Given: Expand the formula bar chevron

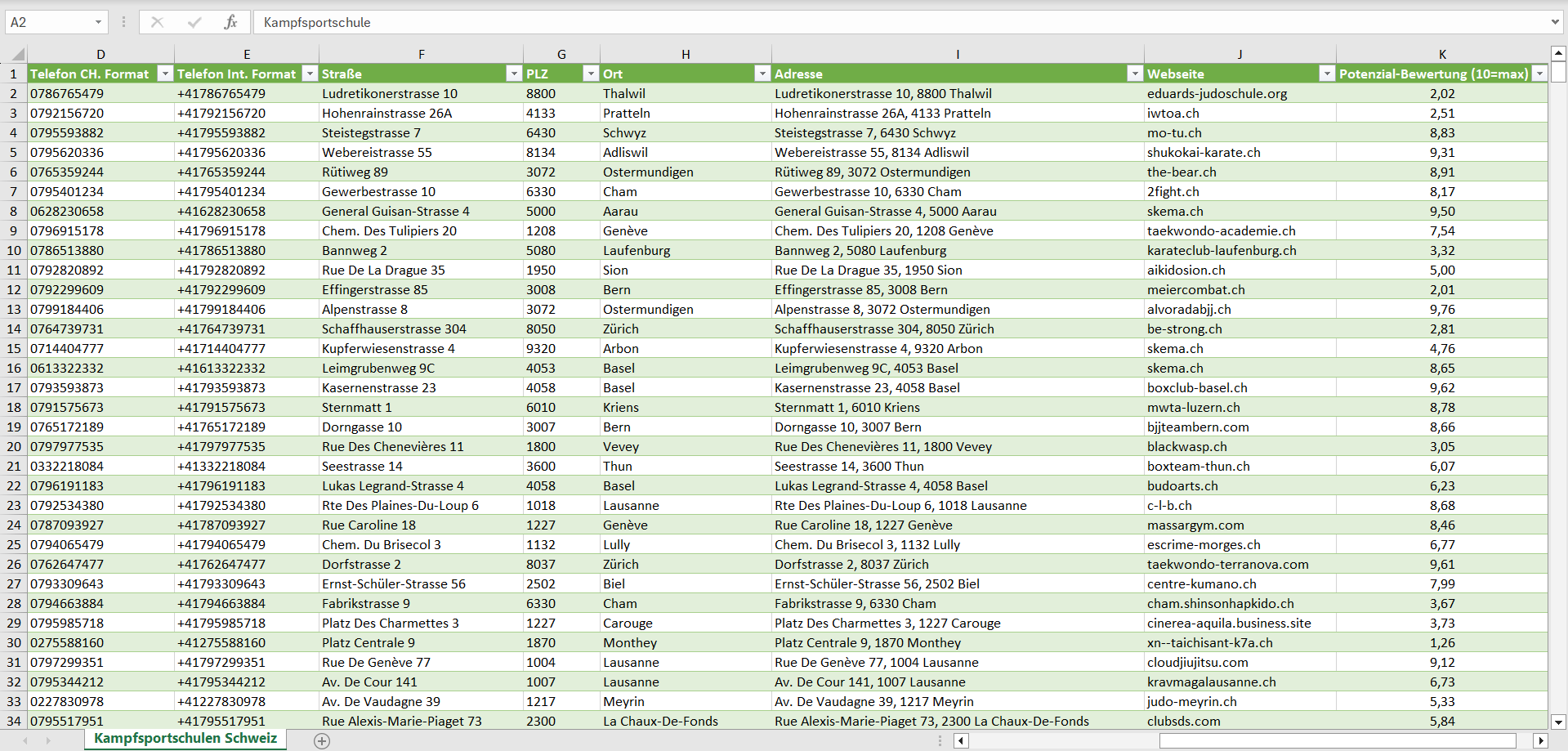Looking at the screenshot, I should pos(1555,22).
